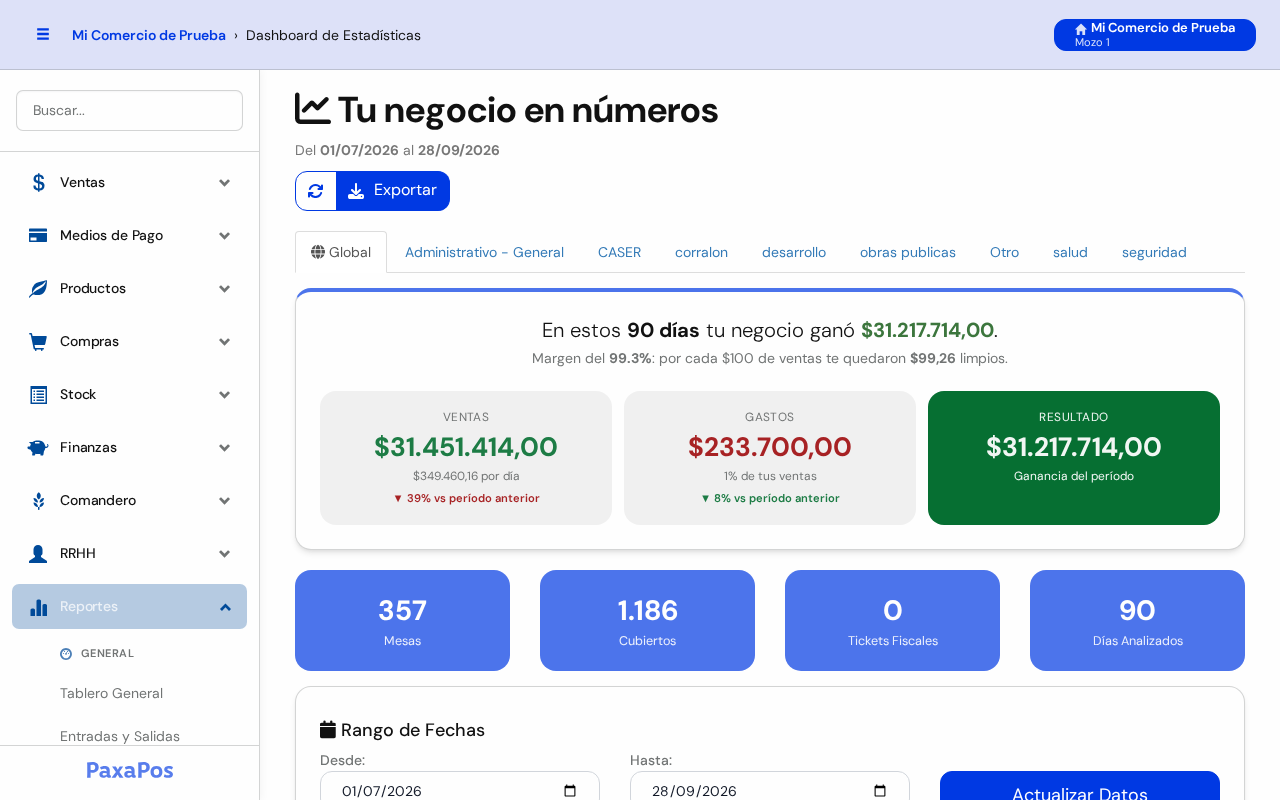Click the chart line icon beside title
The width and height of the screenshot is (1280, 800).
313,109
